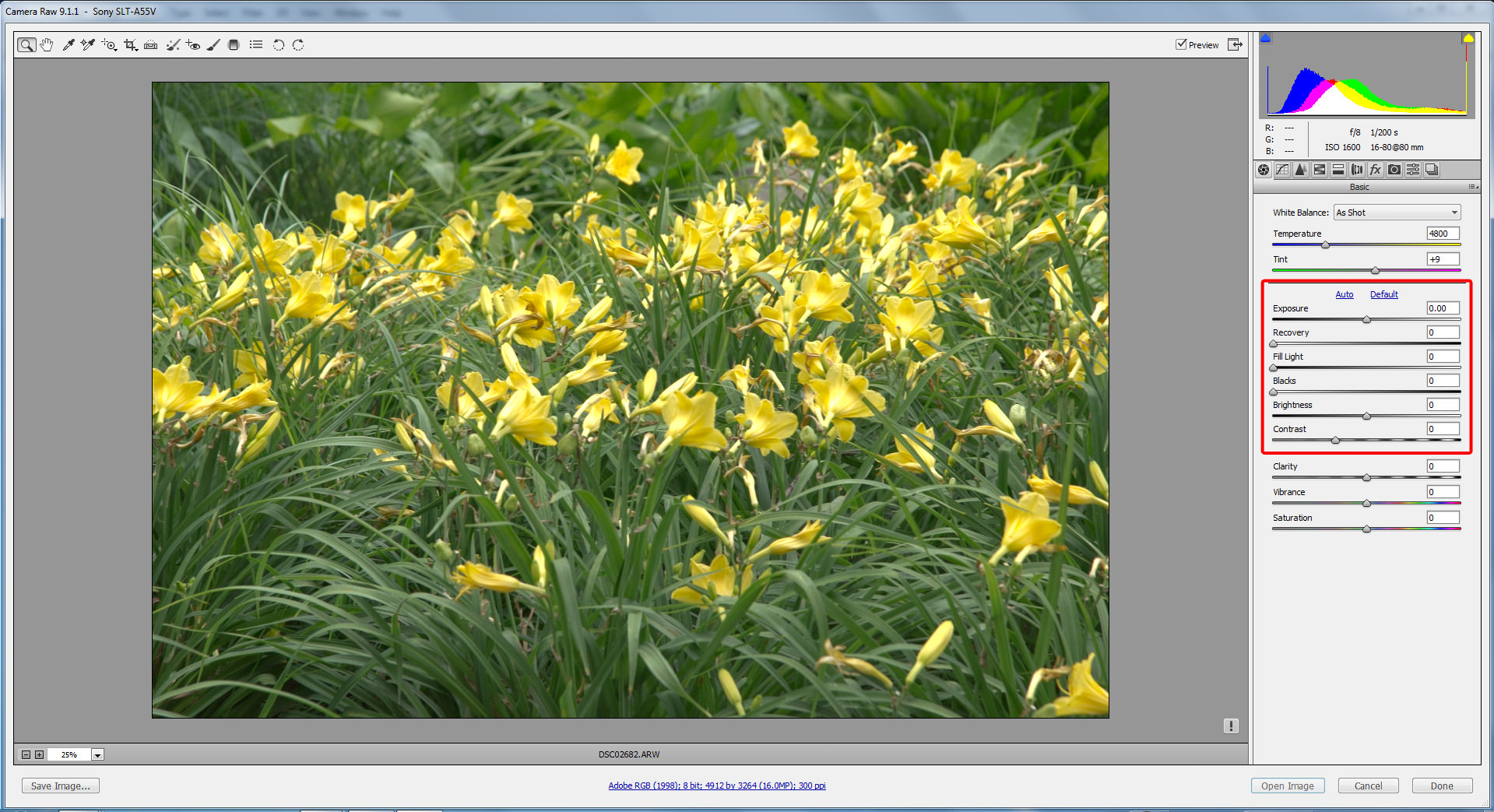Viewport: 1494px width, 812px height.
Task: Toggle the highlight clipping warning in the histogram
Action: pos(1468,37)
